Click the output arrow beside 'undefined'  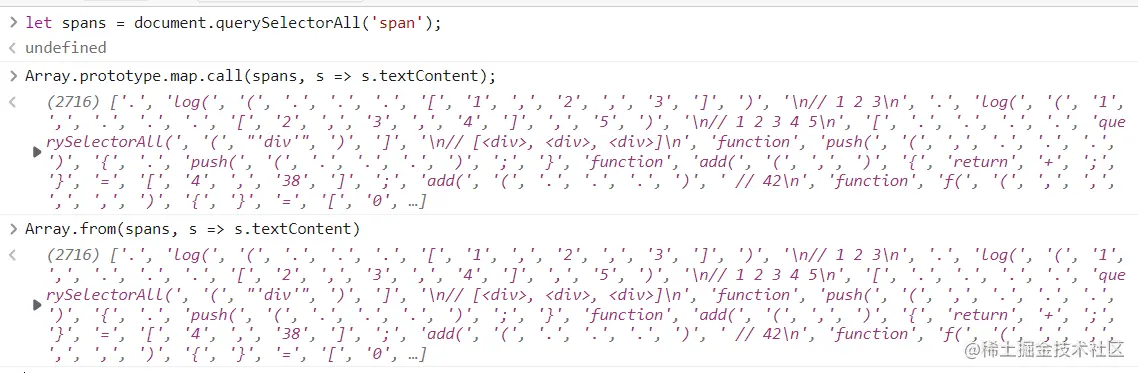pos(12,48)
